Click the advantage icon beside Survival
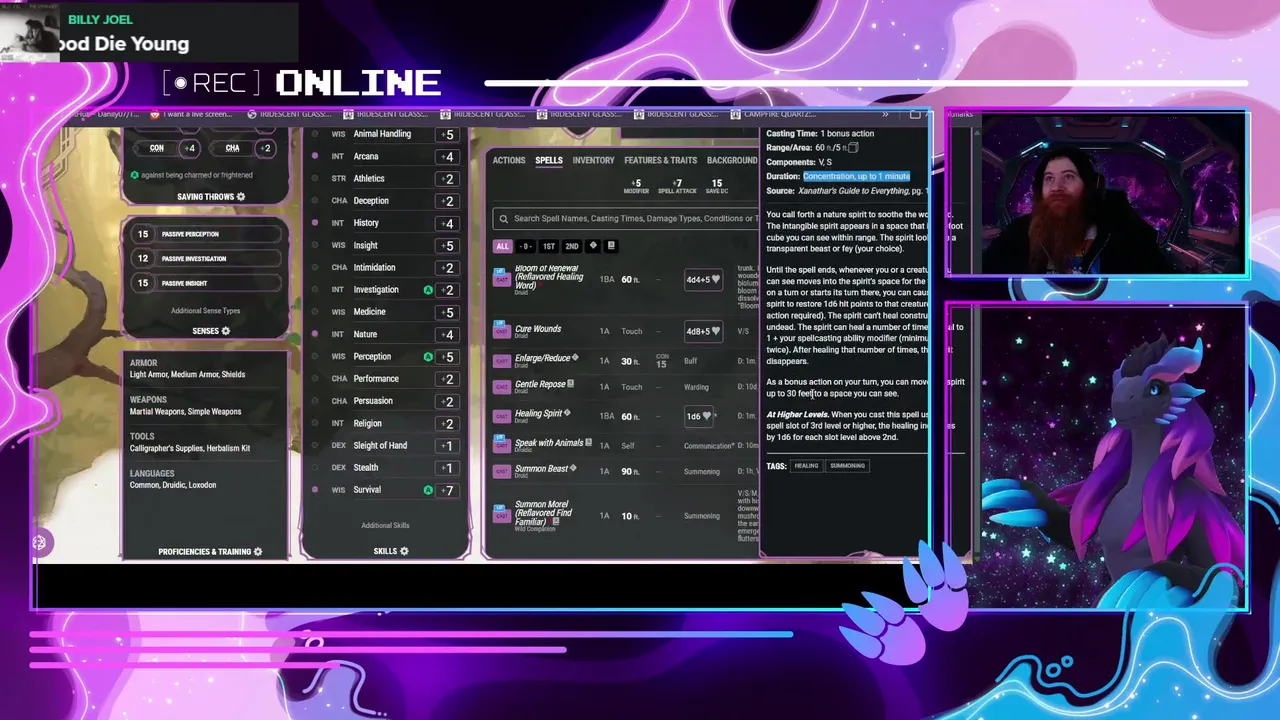The height and width of the screenshot is (720, 1280). click(428, 490)
